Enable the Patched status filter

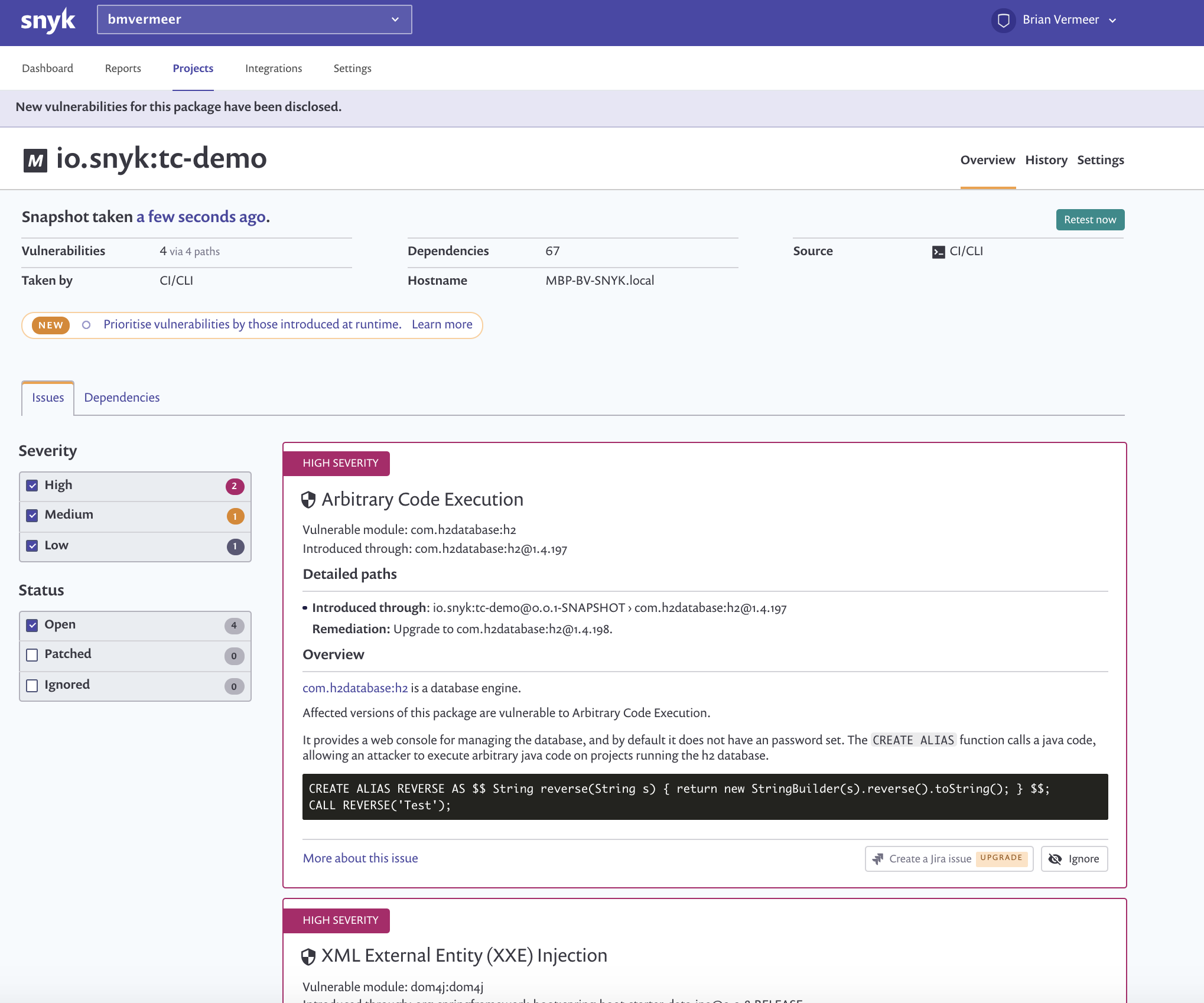point(32,654)
